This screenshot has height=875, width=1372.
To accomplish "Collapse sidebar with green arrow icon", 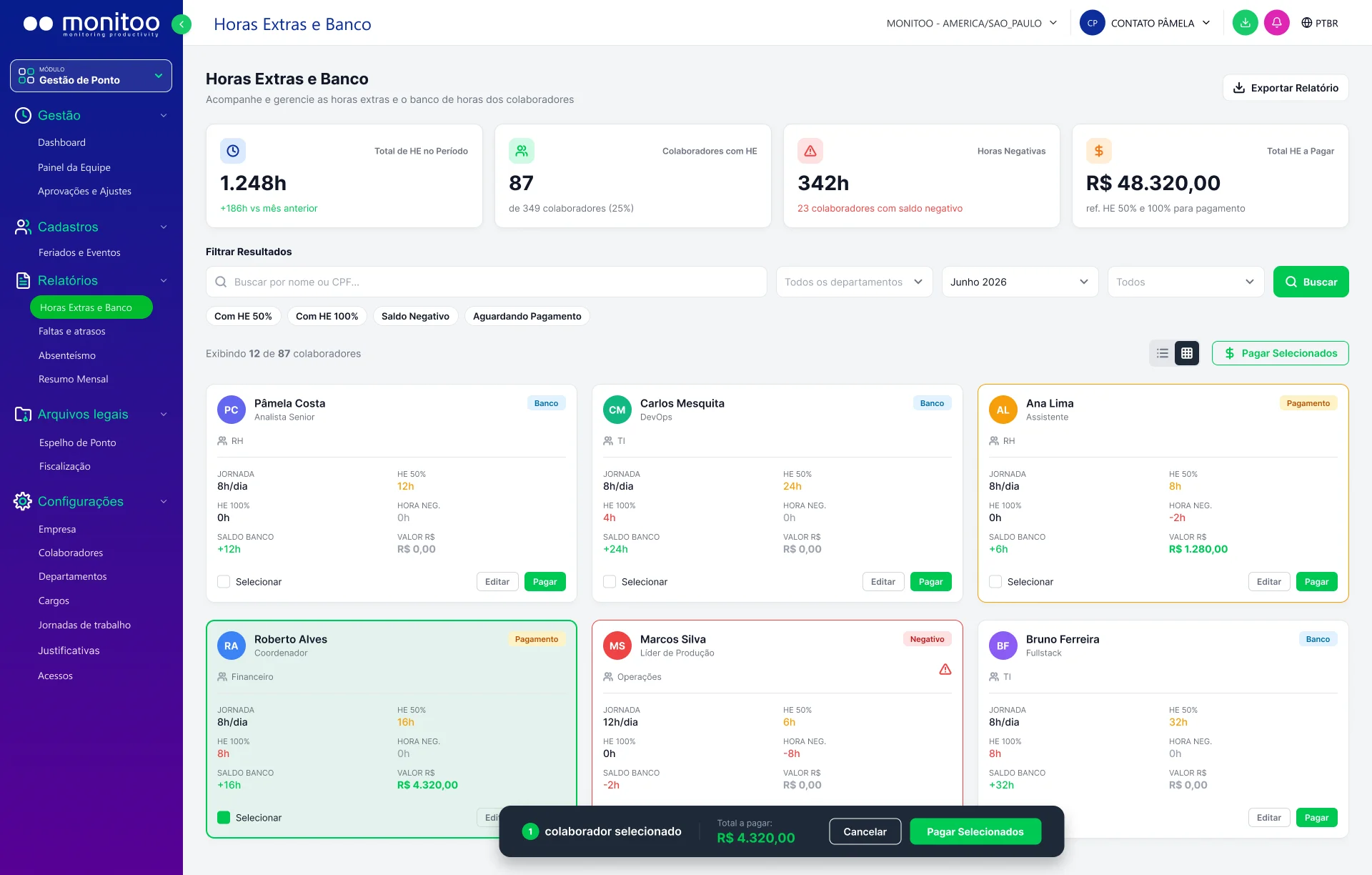I will pos(182,24).
